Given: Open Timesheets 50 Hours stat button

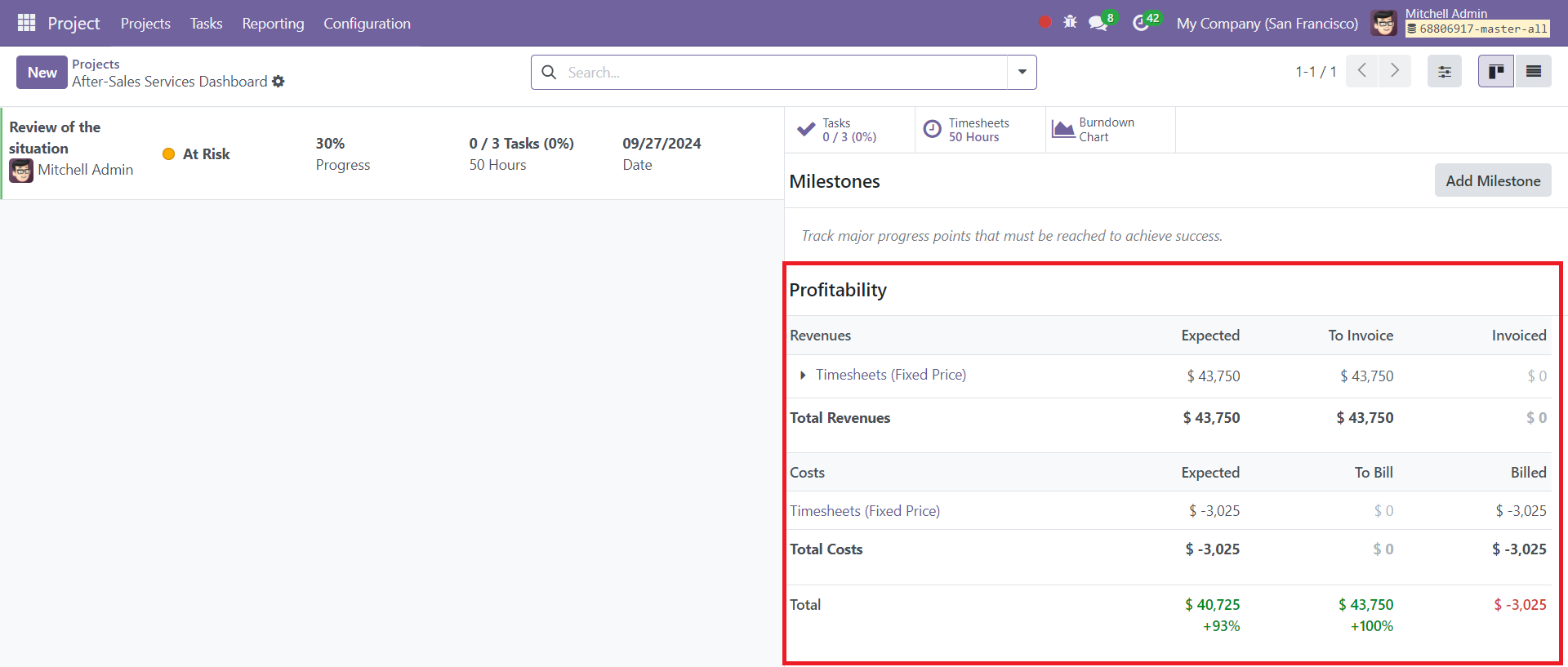Looking at the screenshot, I should coord(980,130).
